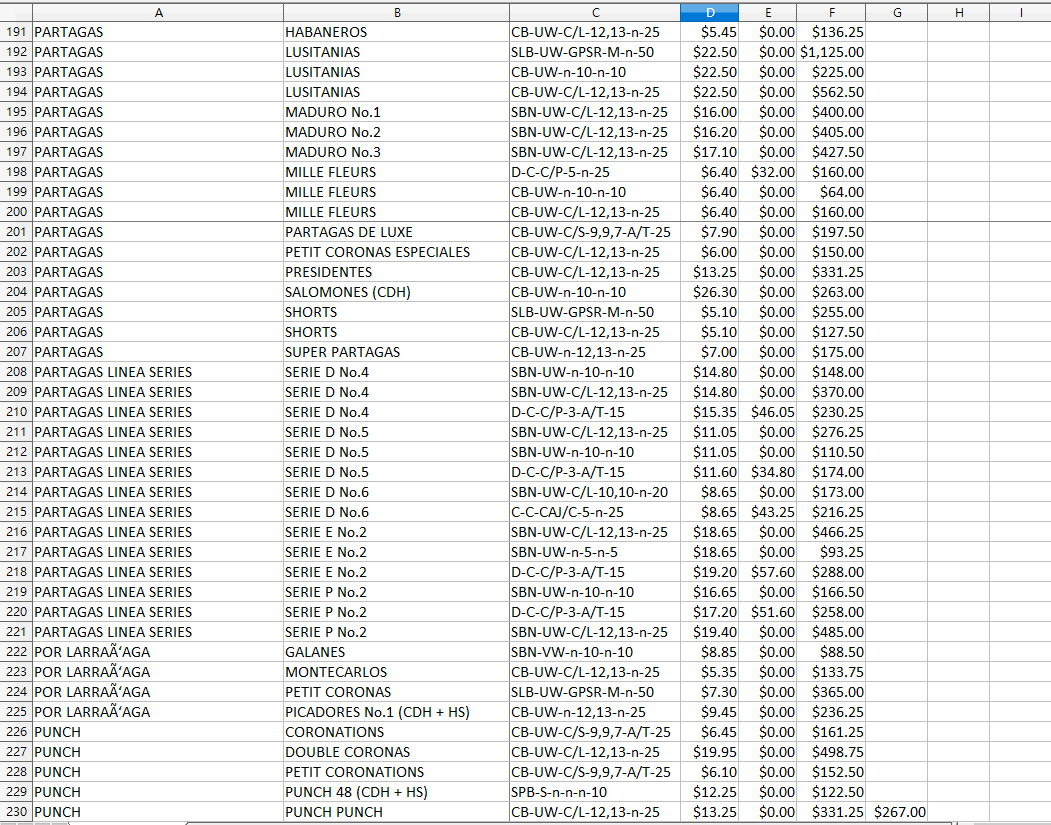Click the GALANES cell

[397, 651]
